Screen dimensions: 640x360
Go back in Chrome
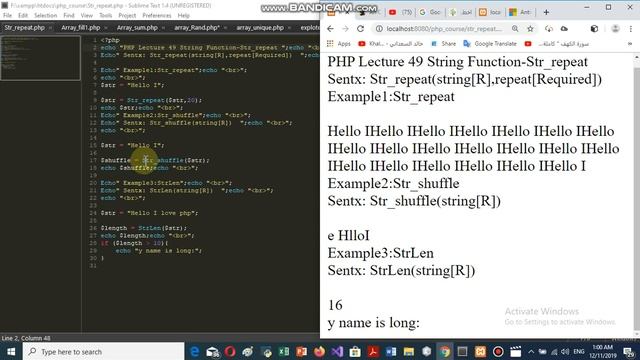(331, 29)
